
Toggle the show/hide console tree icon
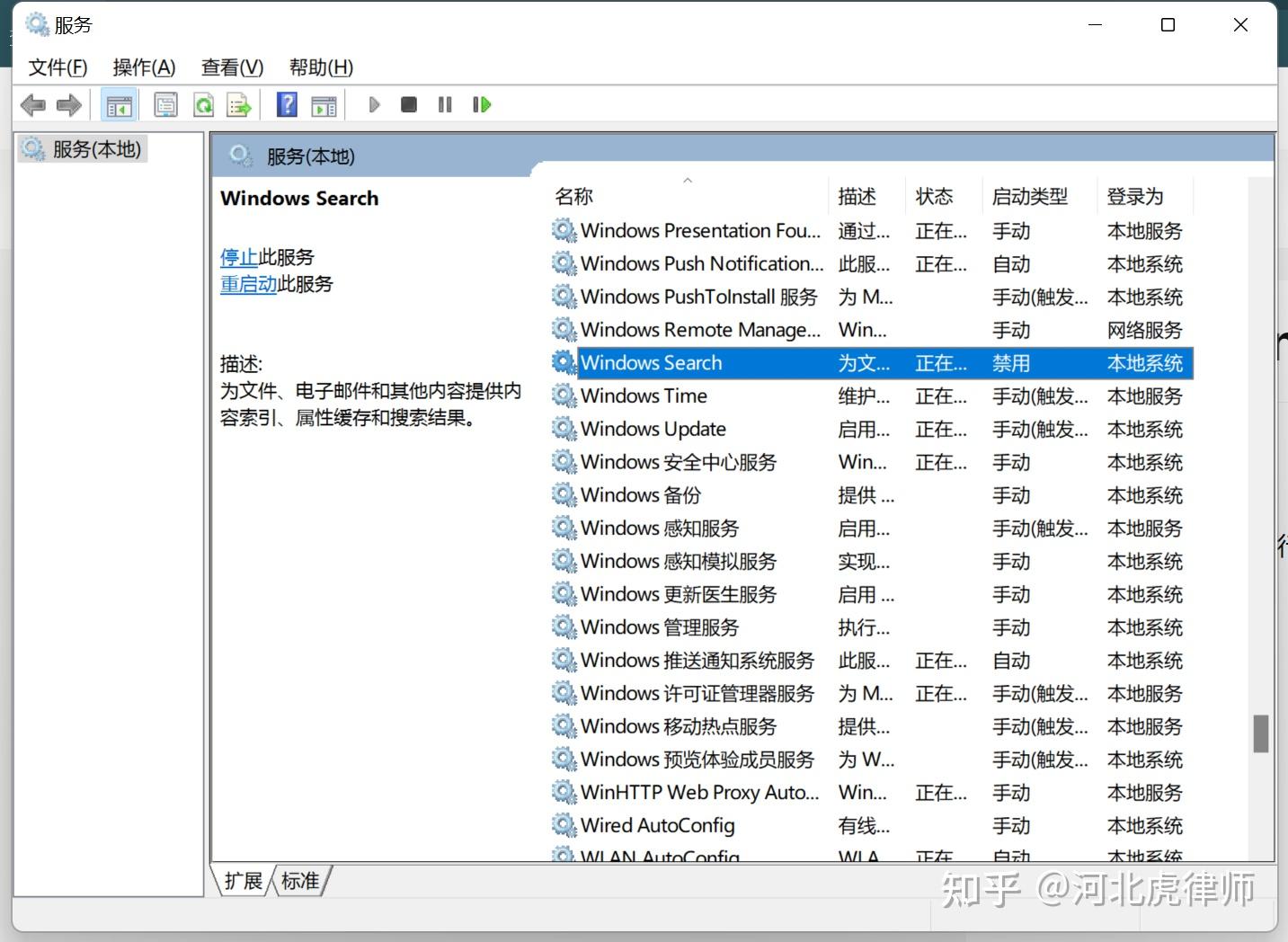(x=119, y=105)
